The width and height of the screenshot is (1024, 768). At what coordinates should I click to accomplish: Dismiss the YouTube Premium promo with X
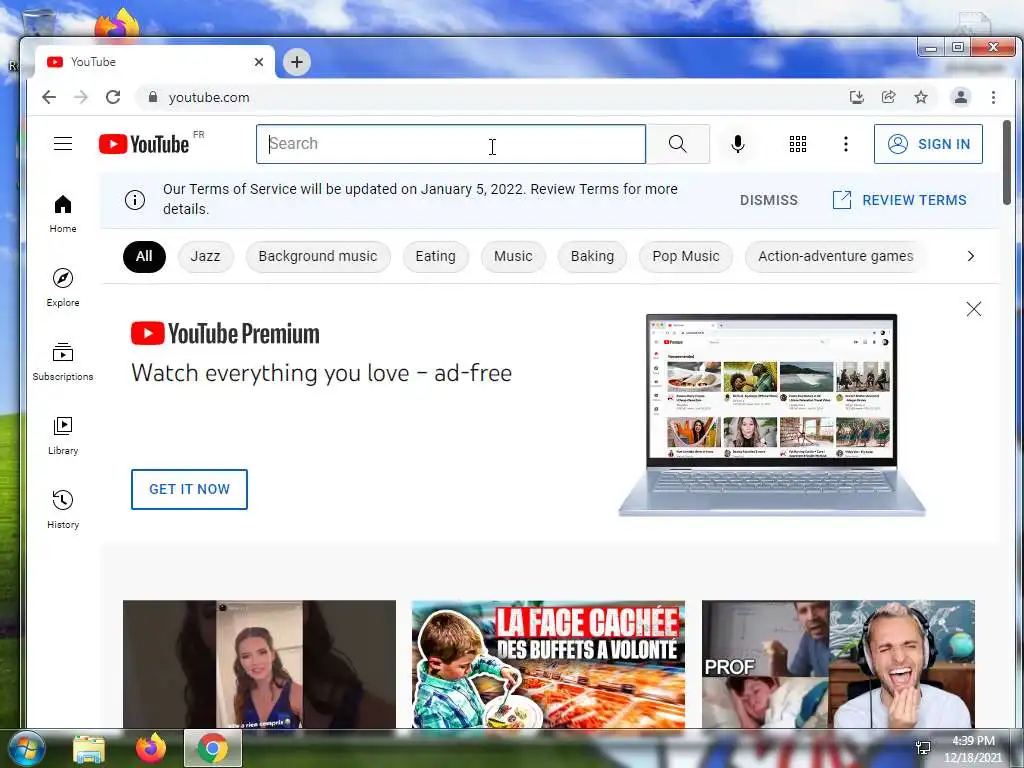974,309
